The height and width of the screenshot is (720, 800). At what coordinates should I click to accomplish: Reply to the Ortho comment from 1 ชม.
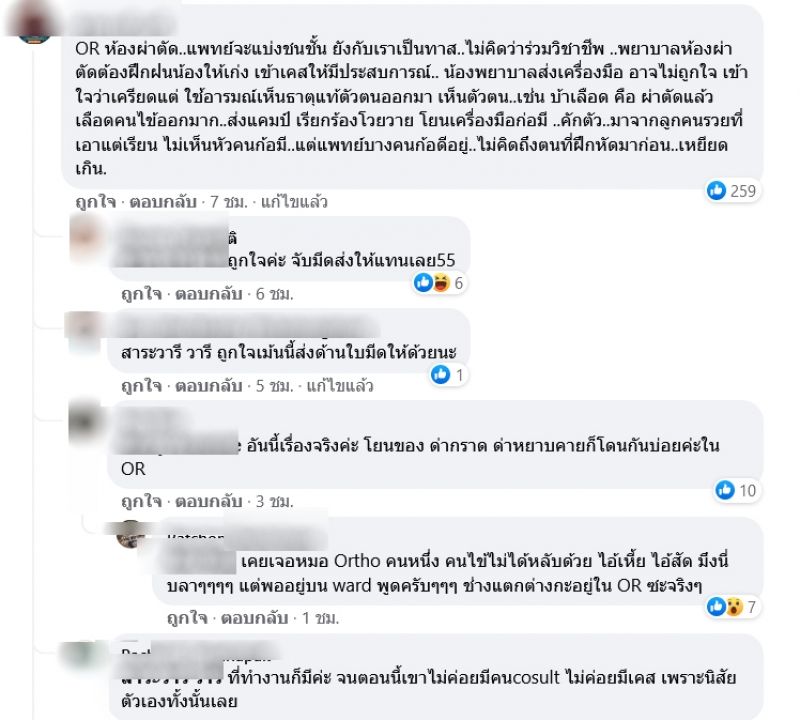point(255,618)
